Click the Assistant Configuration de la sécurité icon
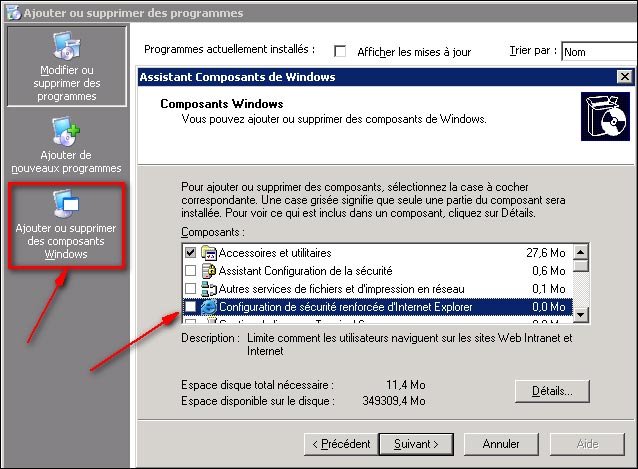Image resolution: width=638 pixels, height=469 pixels. (209, 271)
